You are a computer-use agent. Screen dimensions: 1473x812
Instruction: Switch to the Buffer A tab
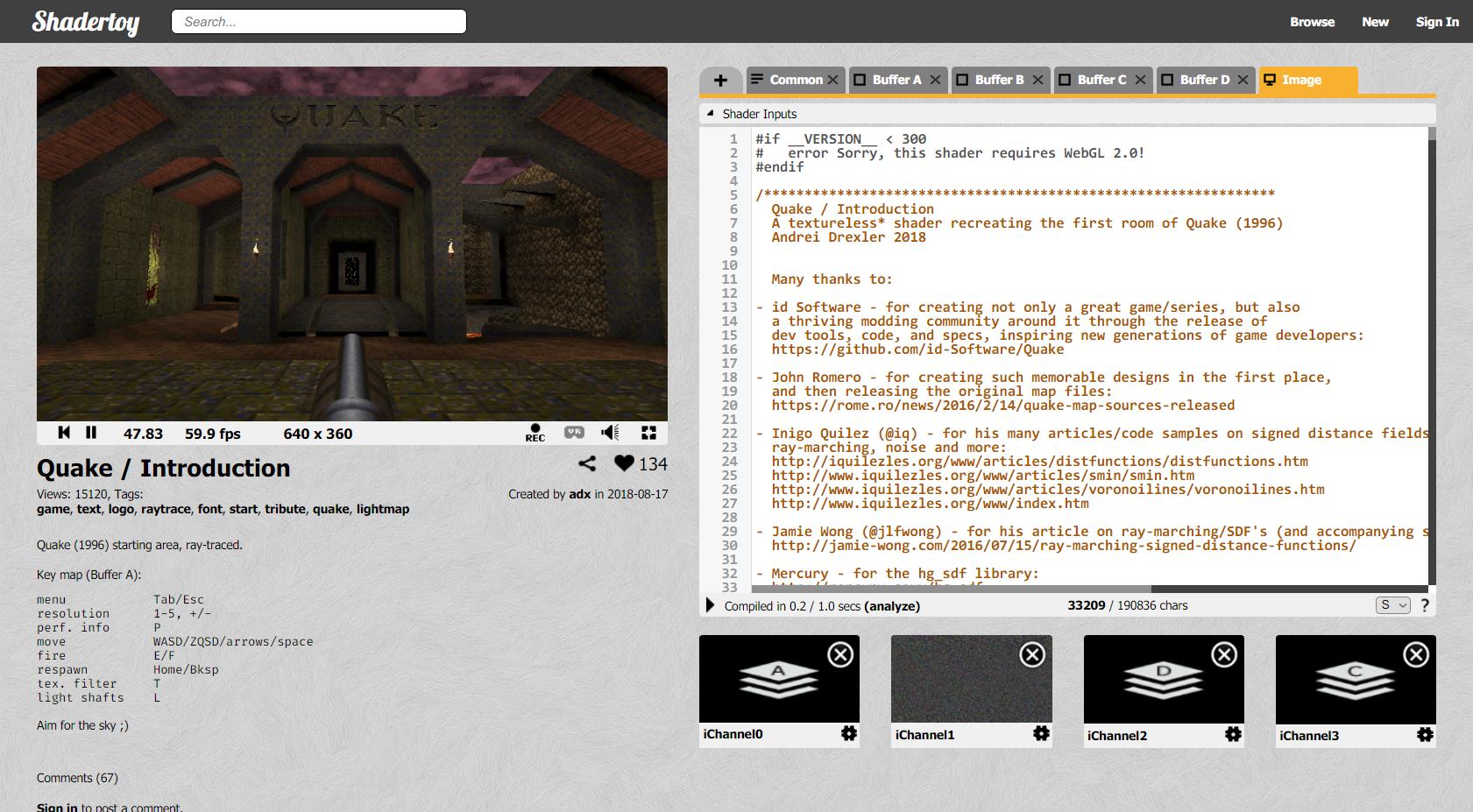point(896,80)
